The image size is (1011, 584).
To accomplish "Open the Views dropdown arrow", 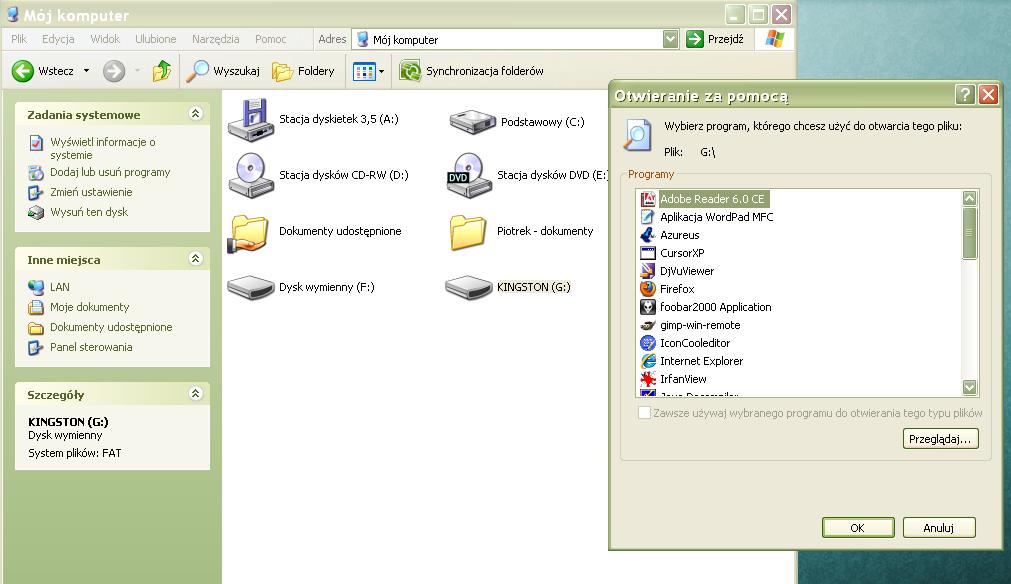I will point(381,71).
